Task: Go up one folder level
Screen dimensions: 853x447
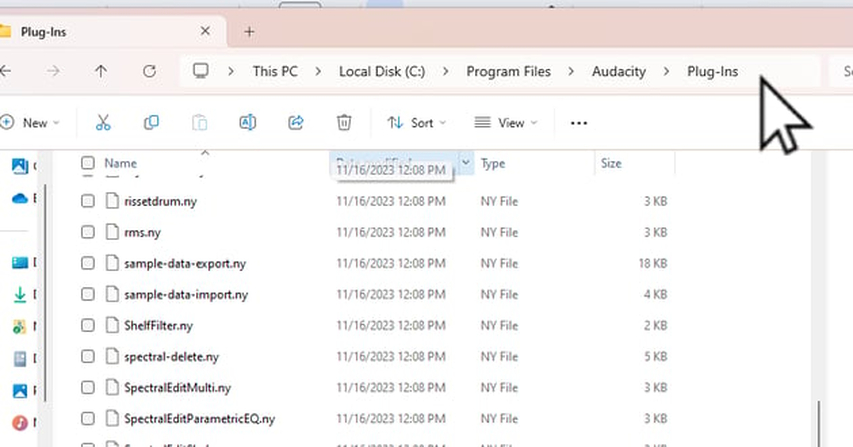Action: (x=101, y=71)
